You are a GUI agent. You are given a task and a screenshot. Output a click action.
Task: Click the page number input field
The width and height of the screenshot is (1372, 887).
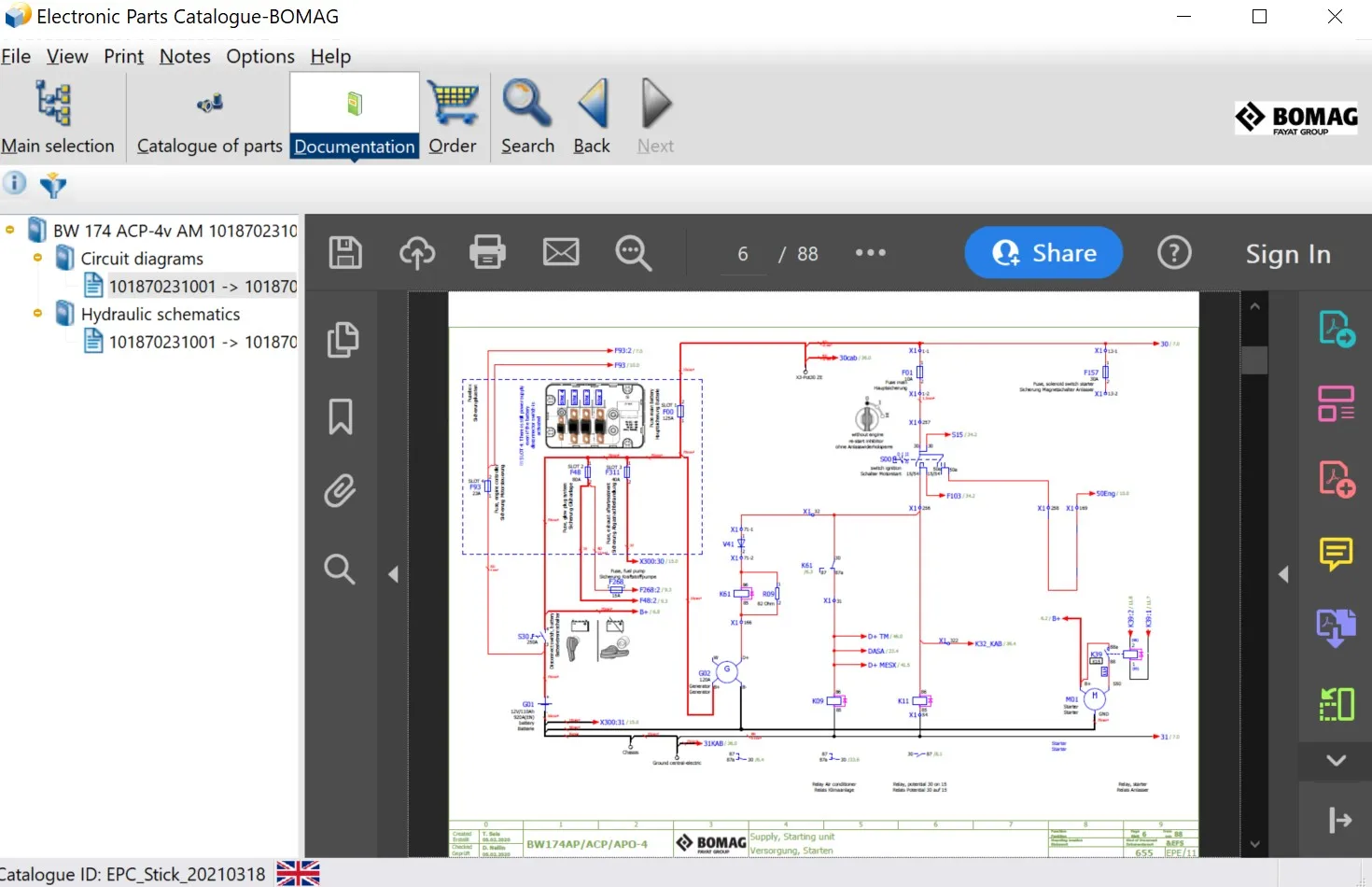click(743, 254)
